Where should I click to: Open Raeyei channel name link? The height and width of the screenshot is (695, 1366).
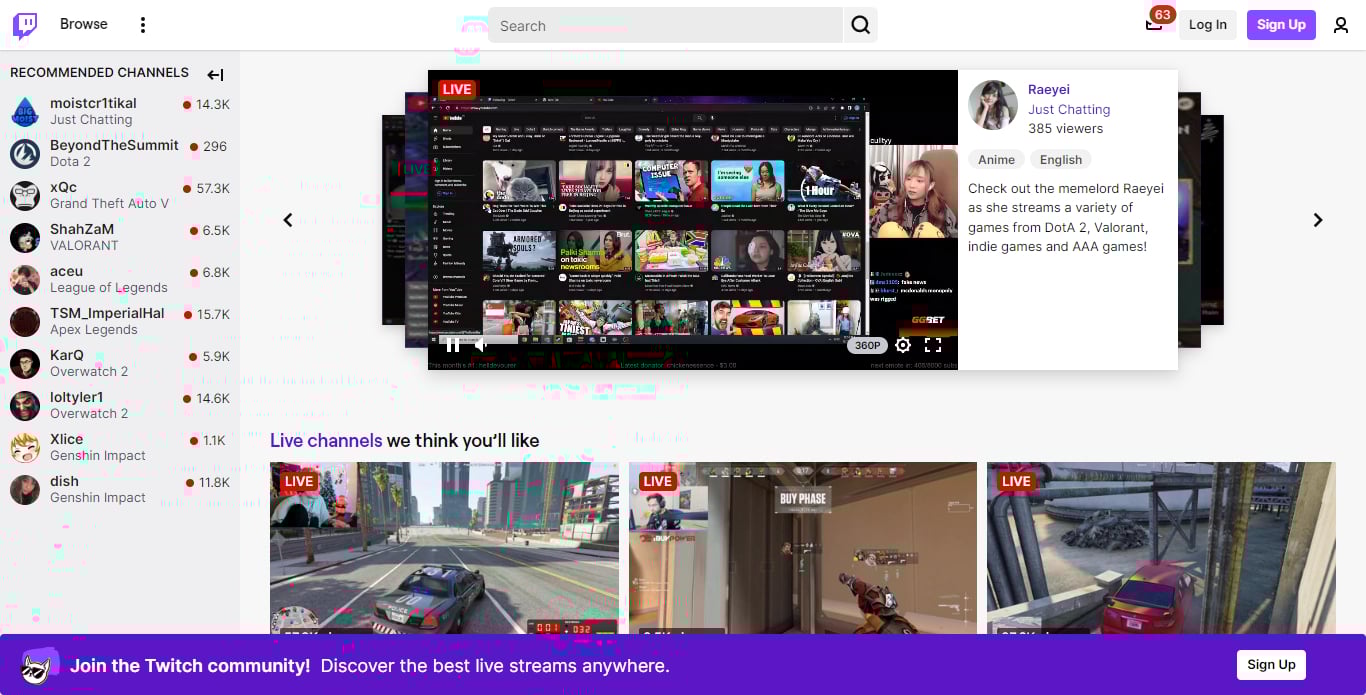tap(1049, 89)
